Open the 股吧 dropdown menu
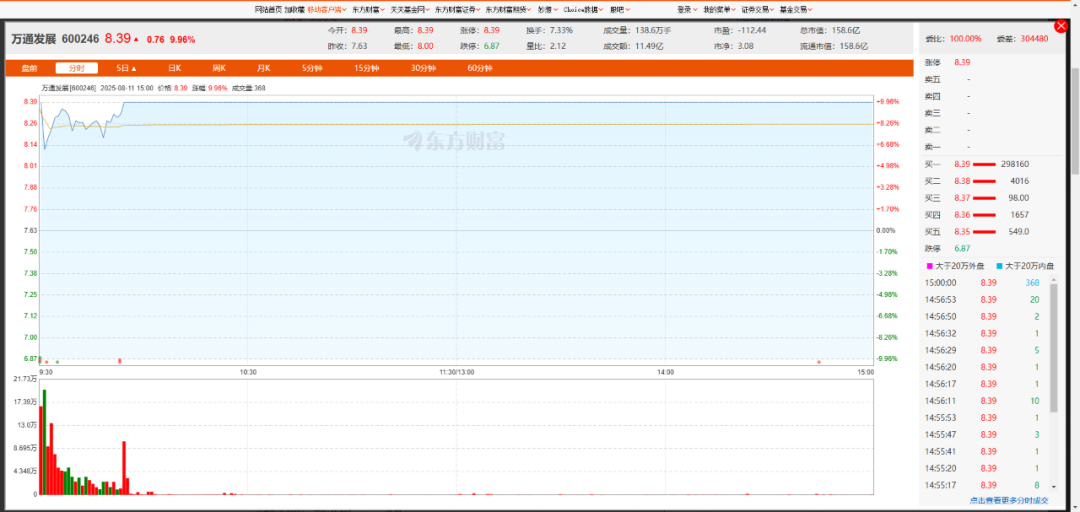1080x512 pixels. pos(619,10)
